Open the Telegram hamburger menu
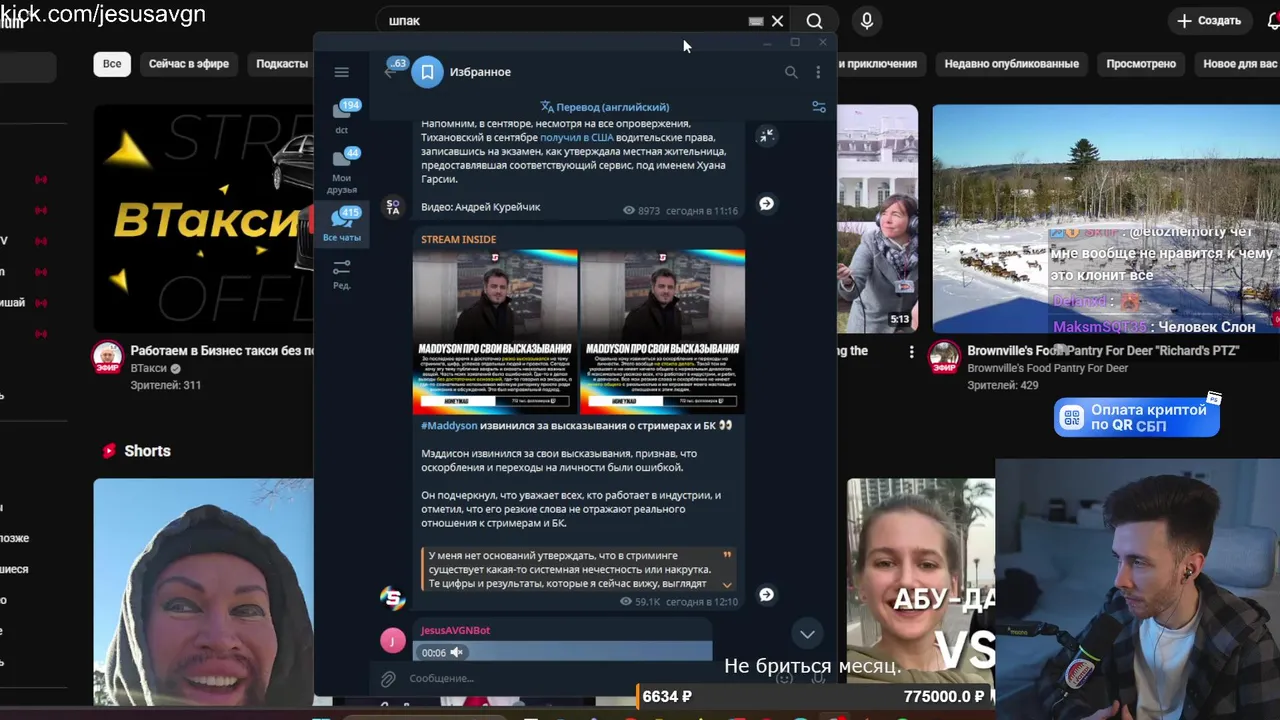This screenshot has width=1280, height=720. click(x=341, y=72)
